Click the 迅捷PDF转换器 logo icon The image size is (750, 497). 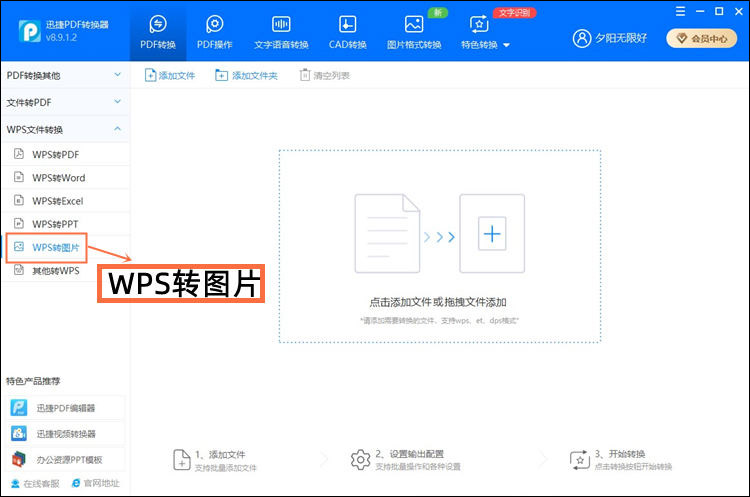coord(30,31)
